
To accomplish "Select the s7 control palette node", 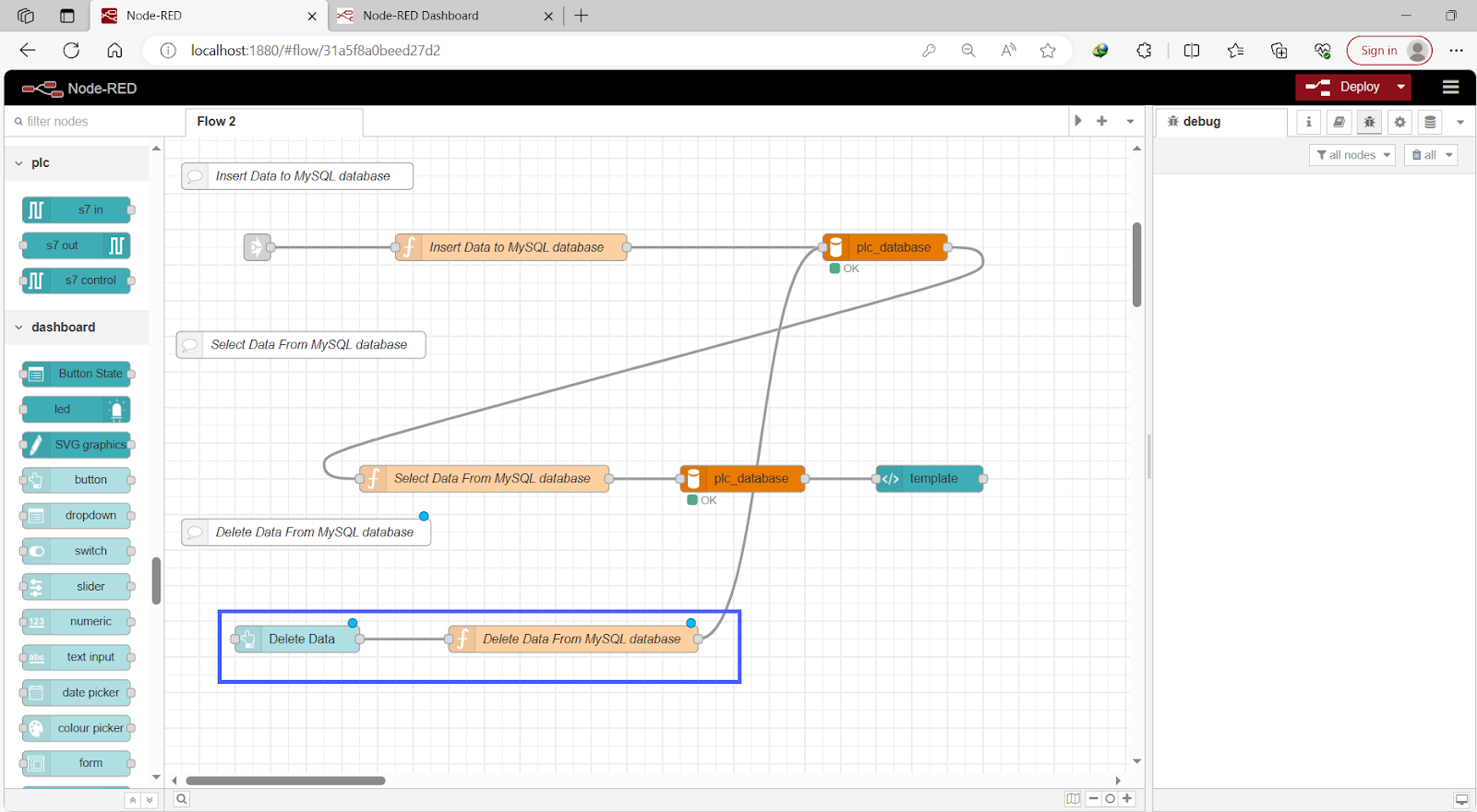I will [77, 281].
